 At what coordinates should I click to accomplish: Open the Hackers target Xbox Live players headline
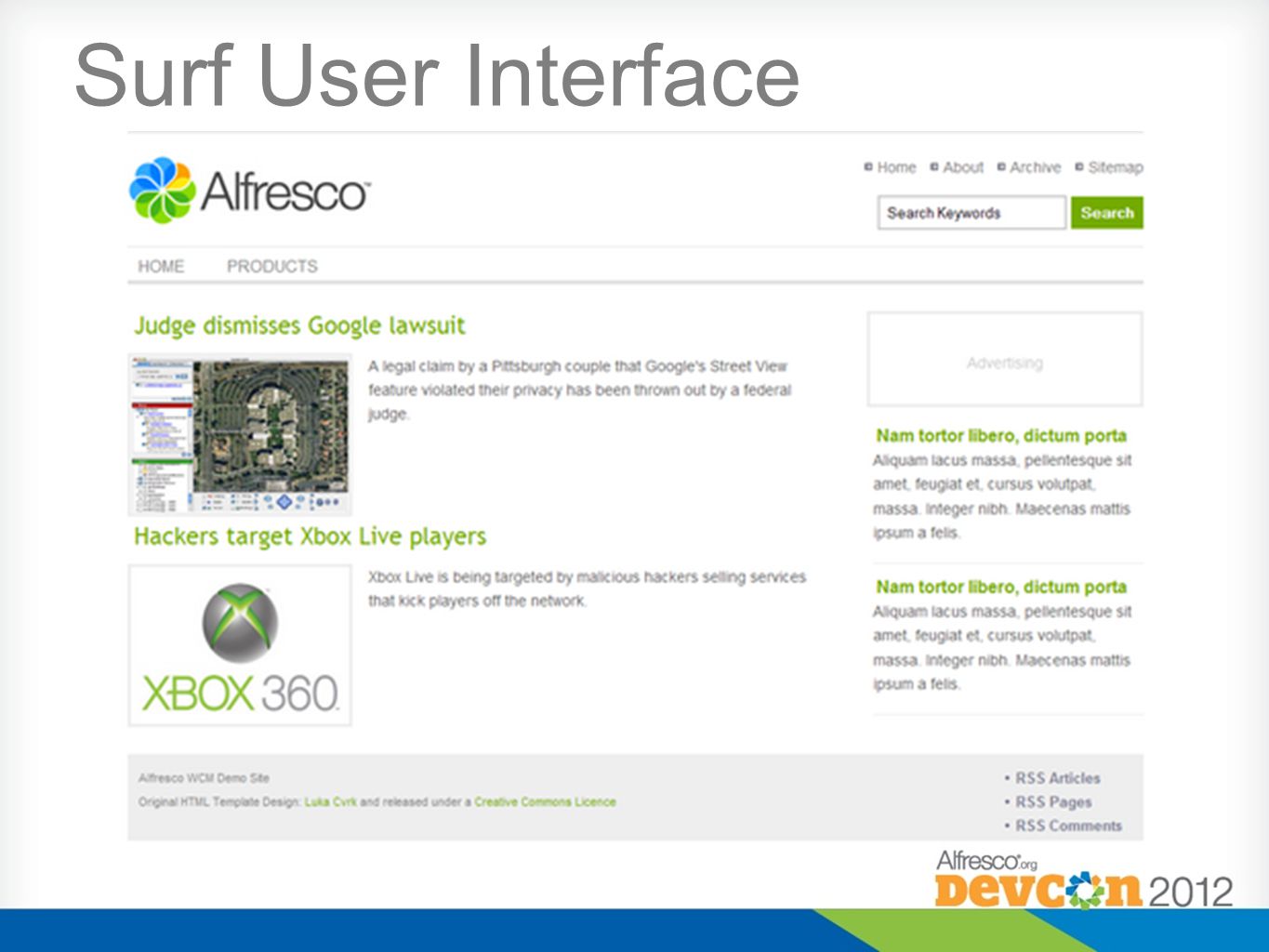pyautogui.click(x=310, y=536)
